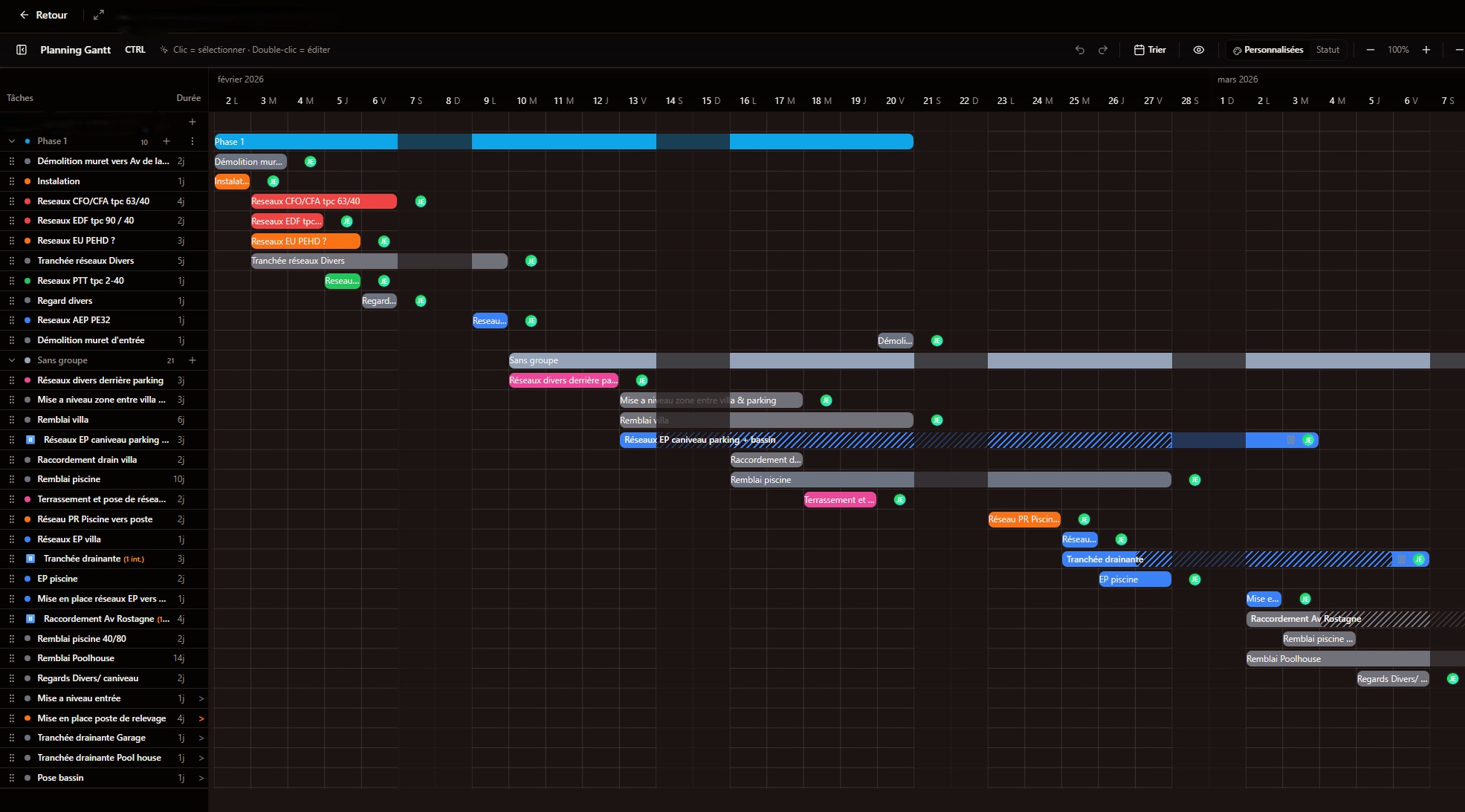
Task: Zoom out using the minus control
Action: click(x=1370, y=50)
